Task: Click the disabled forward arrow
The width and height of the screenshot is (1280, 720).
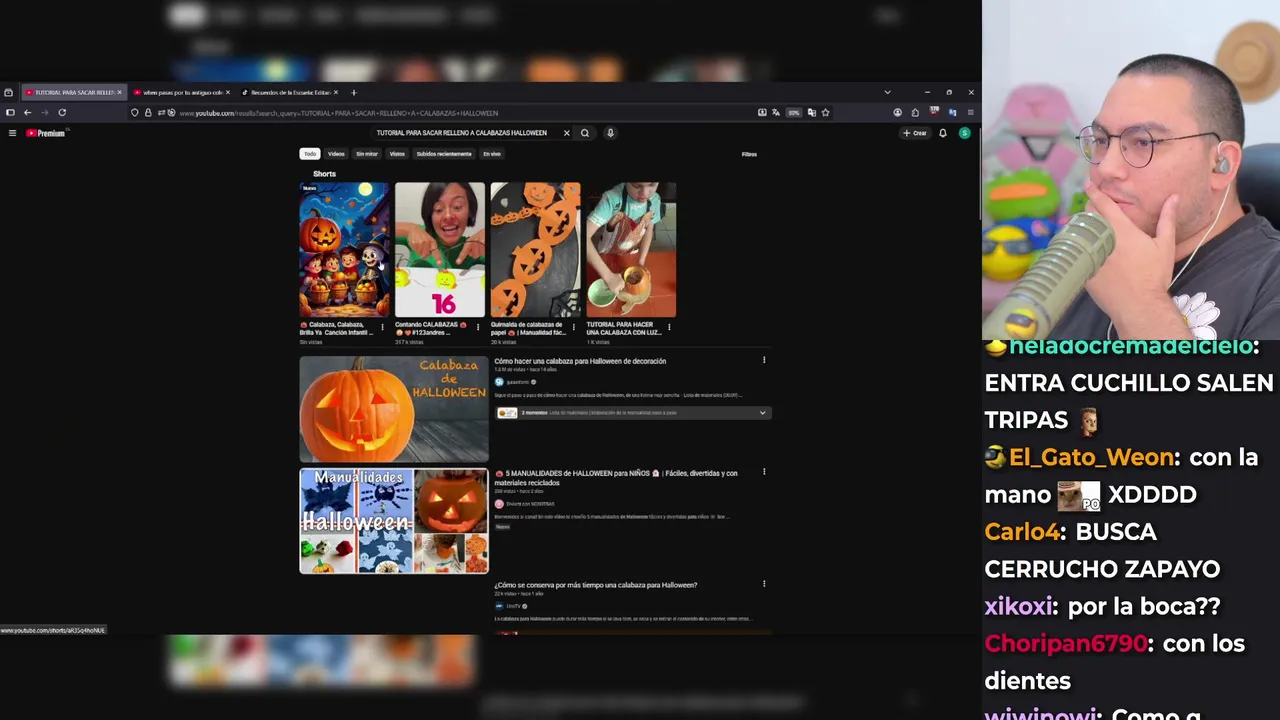Action: pyautogui.click(x=44, y=113)
